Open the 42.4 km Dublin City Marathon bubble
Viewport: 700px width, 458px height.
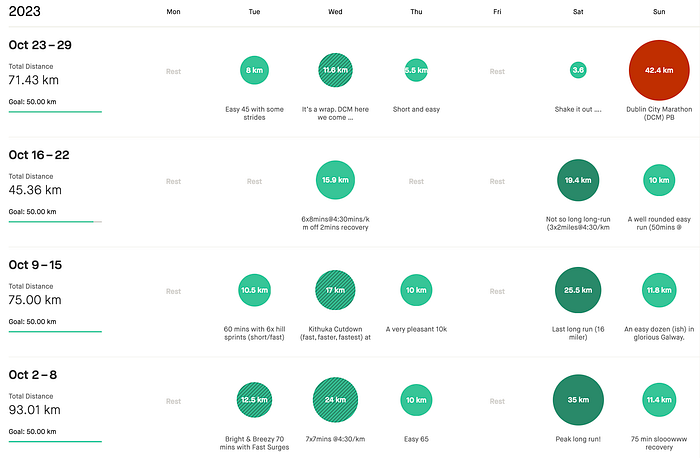[659, 70]
